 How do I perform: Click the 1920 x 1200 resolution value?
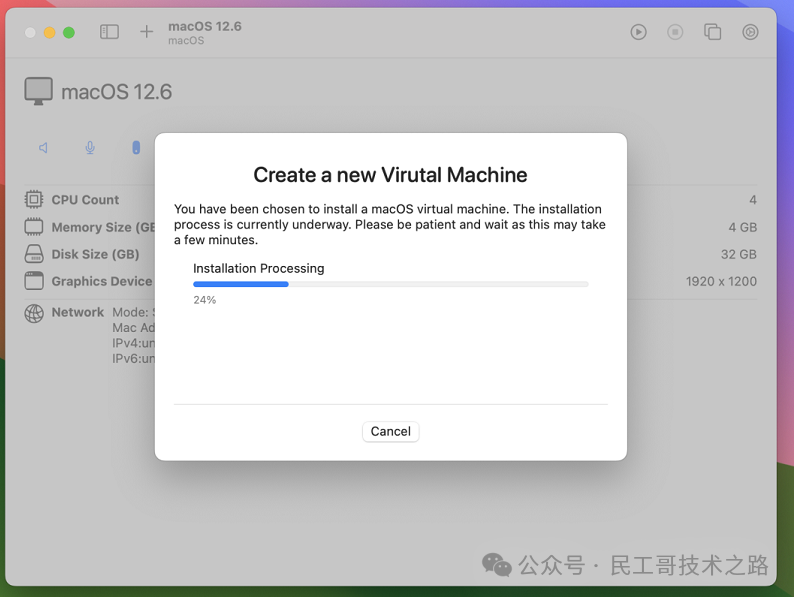721,282
